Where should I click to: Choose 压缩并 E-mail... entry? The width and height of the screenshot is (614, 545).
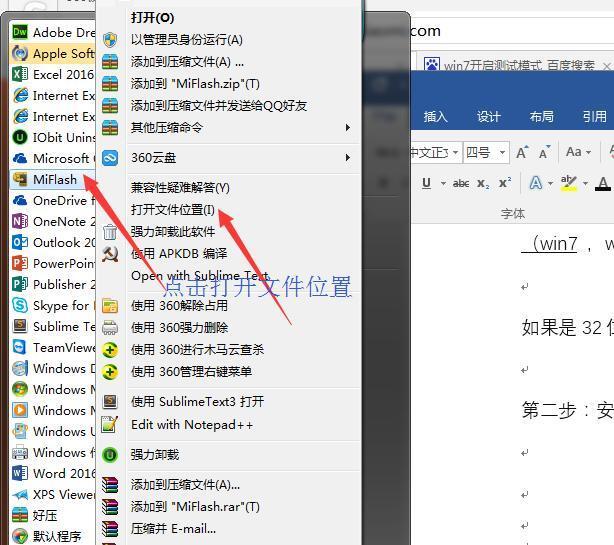[173, 529]
